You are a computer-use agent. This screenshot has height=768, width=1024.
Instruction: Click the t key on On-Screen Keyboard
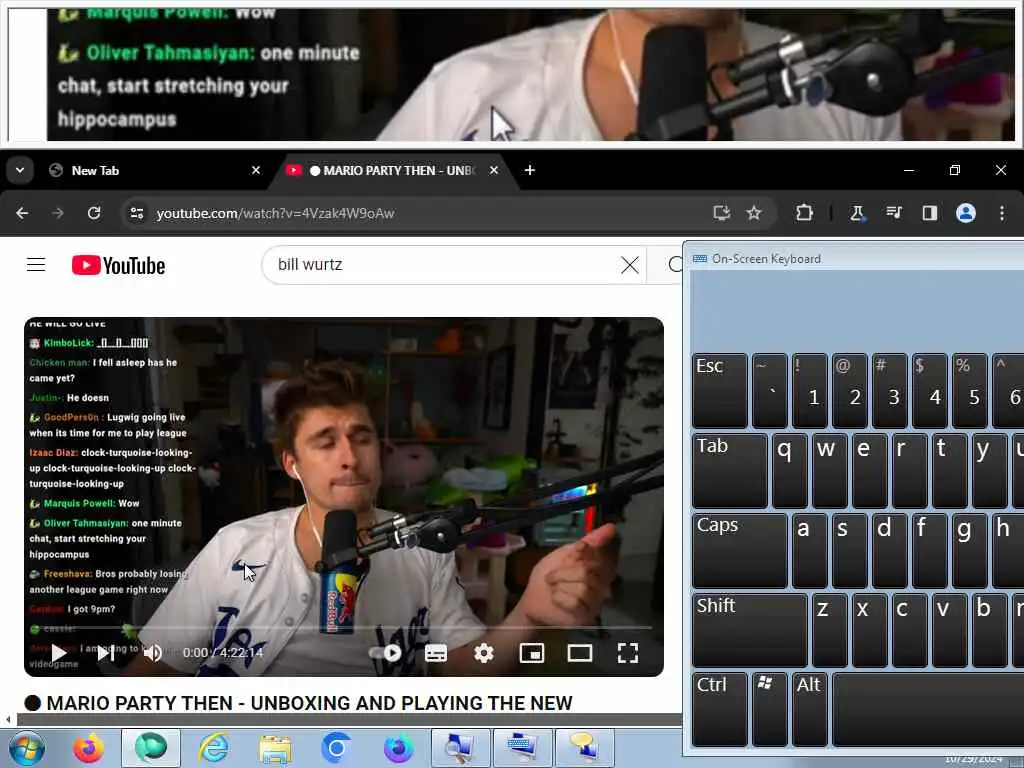[x=950, y=471]
